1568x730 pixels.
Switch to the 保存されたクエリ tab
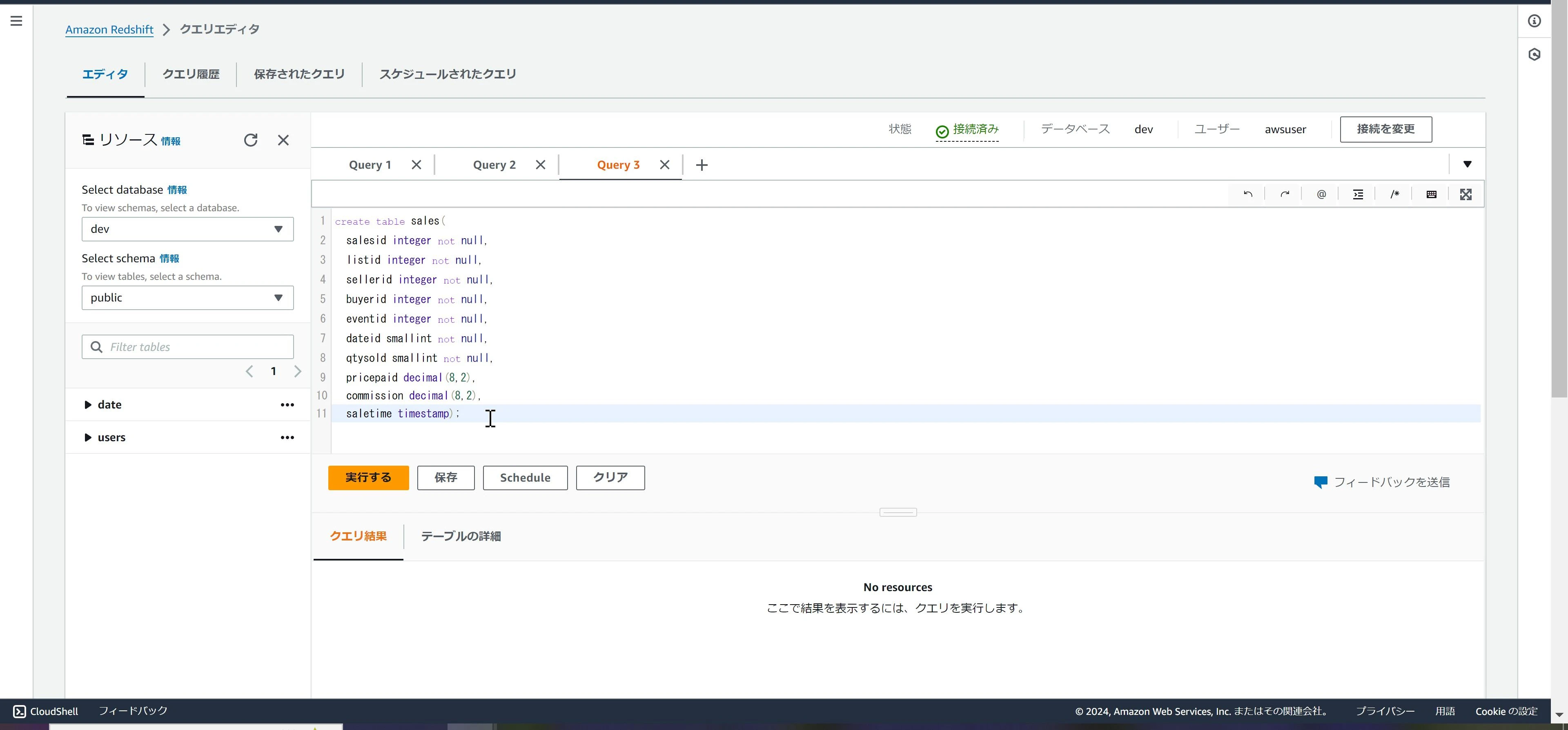[299, 74]
